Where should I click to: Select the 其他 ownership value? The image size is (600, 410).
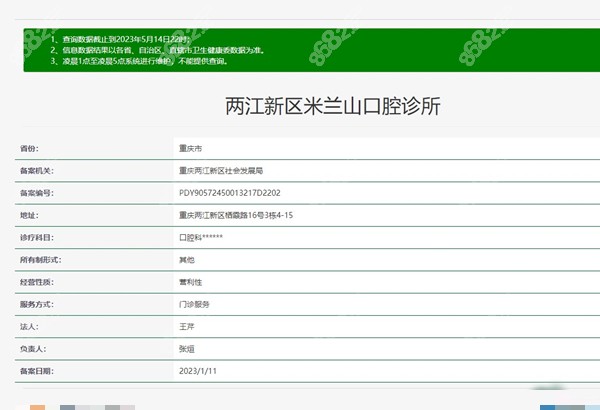coord(187,260)
